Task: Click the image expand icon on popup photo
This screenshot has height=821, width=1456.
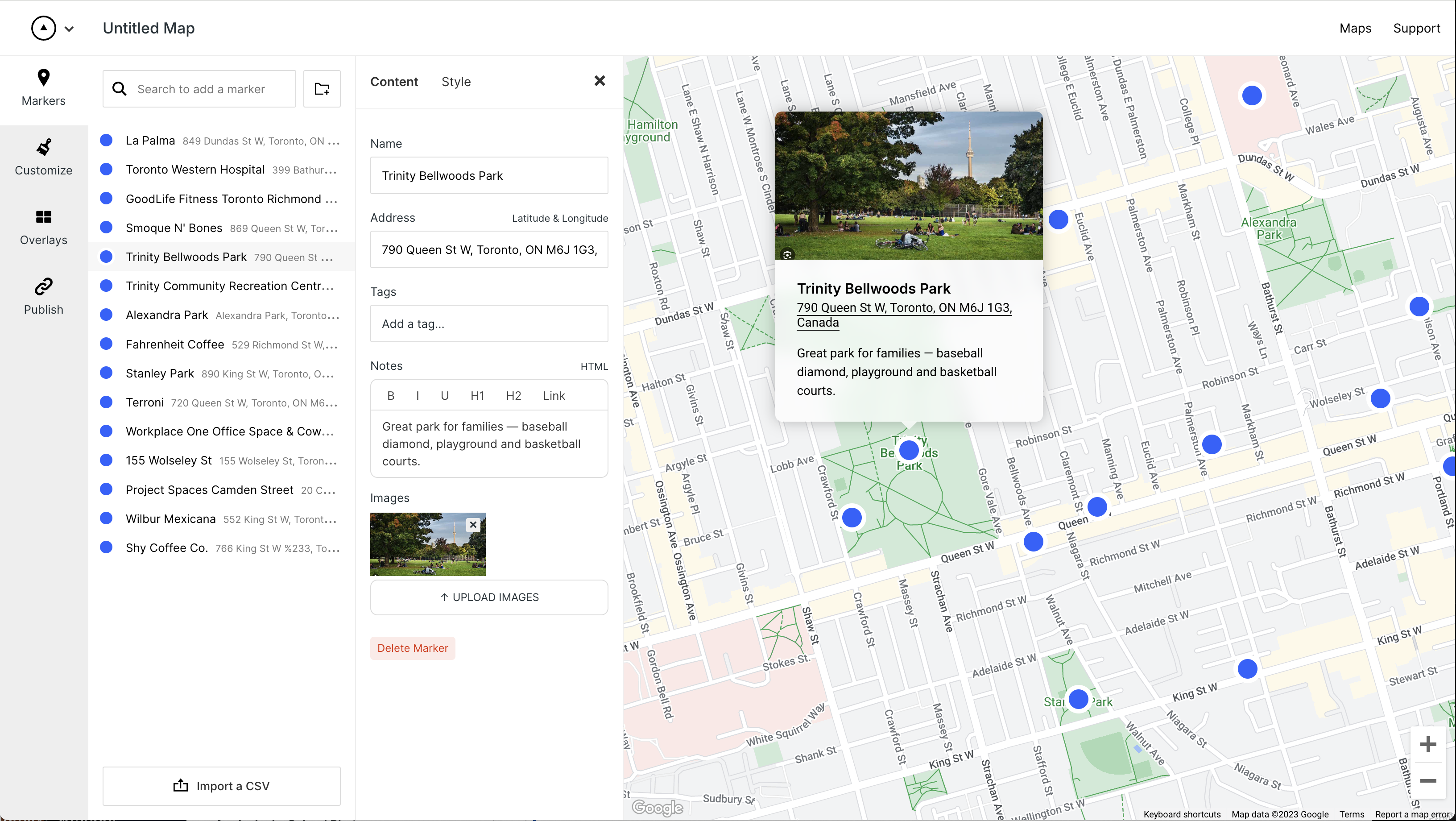Action: 787,254
